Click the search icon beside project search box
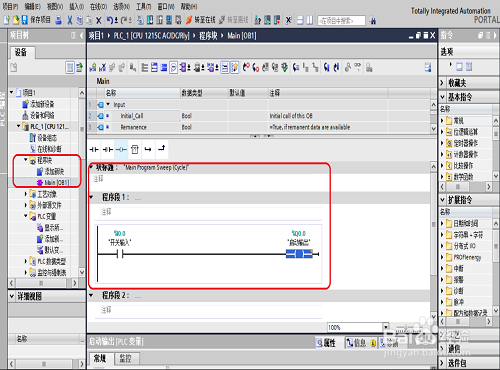 [373, 21]
